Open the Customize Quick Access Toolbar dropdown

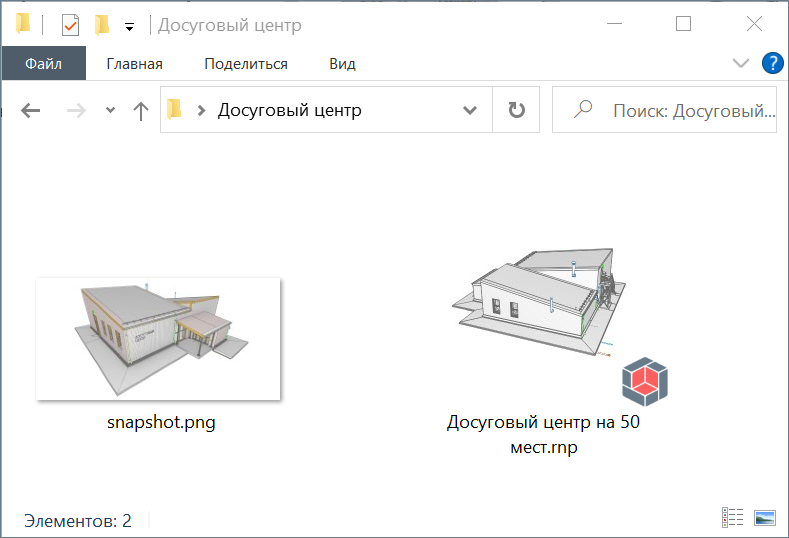(x=129, y=27)
